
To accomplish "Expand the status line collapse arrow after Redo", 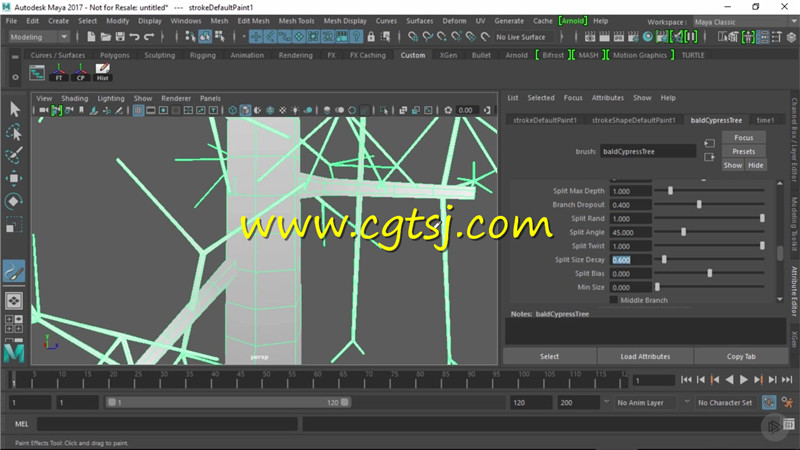I will 162,37.
